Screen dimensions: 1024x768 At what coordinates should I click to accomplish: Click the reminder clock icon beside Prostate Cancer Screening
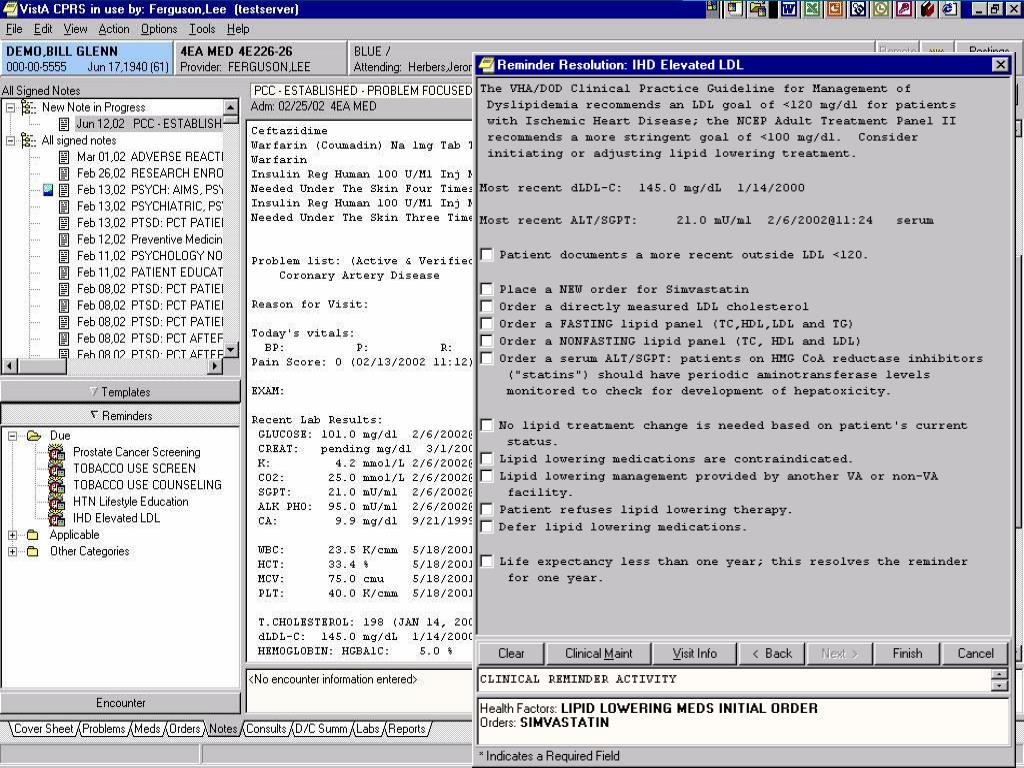(57, 452)
